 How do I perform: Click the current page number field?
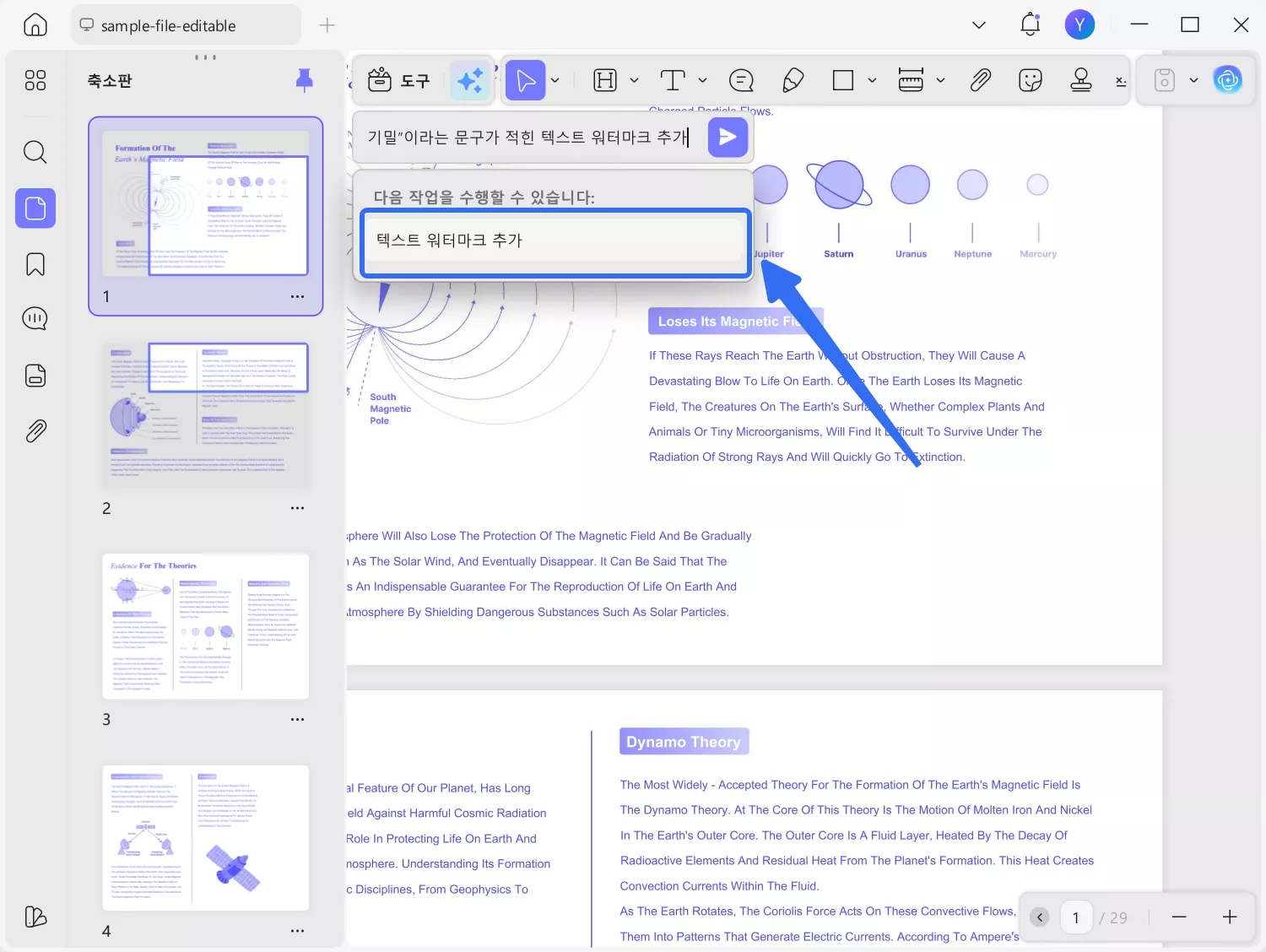click(1076, 917)
